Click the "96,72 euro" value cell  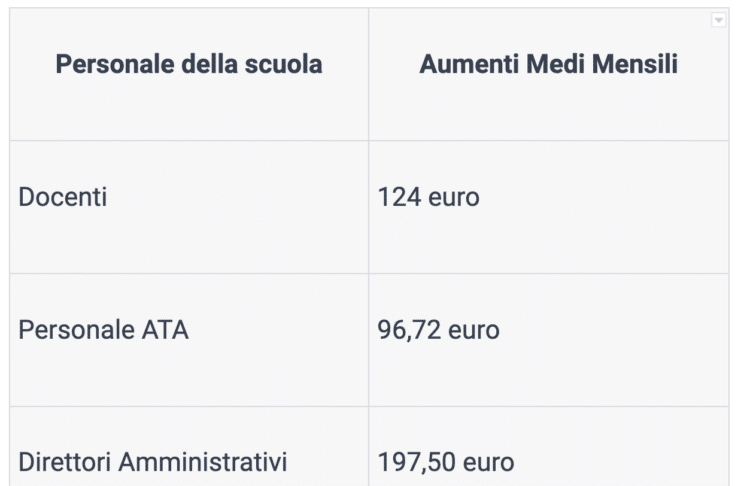pyautogui.click(x=439, y=330)
